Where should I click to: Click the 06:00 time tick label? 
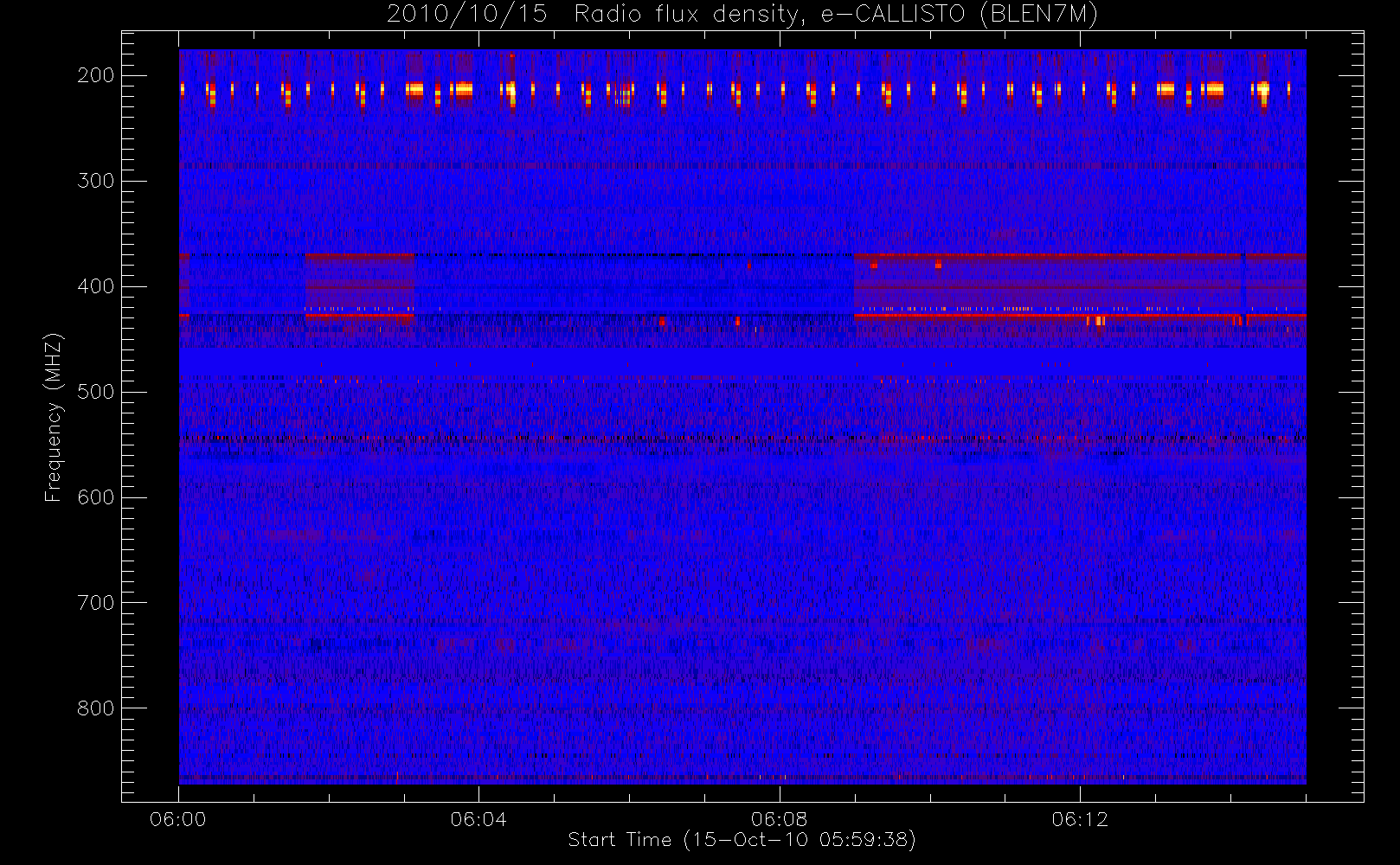pos(178,819)
